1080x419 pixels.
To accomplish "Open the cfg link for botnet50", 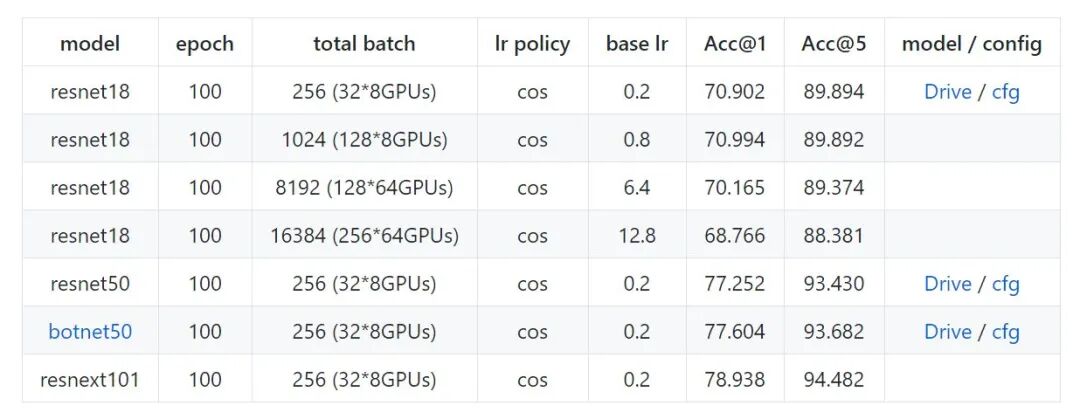I will click(x=1005, y=332).
